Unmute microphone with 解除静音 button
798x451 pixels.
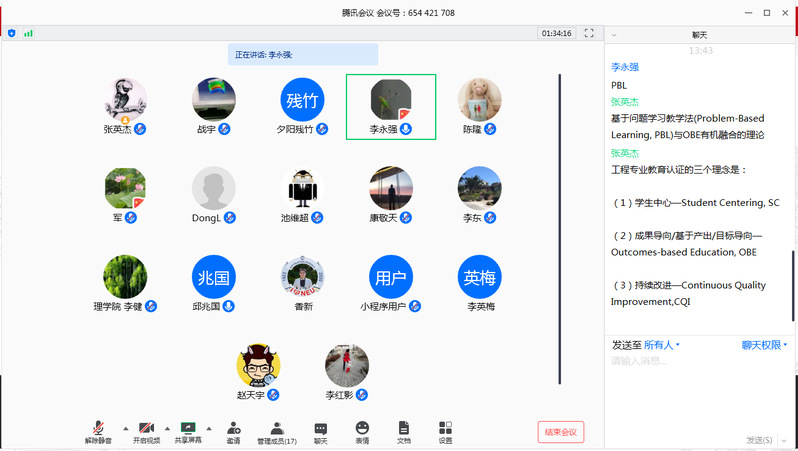coord(98,431)
